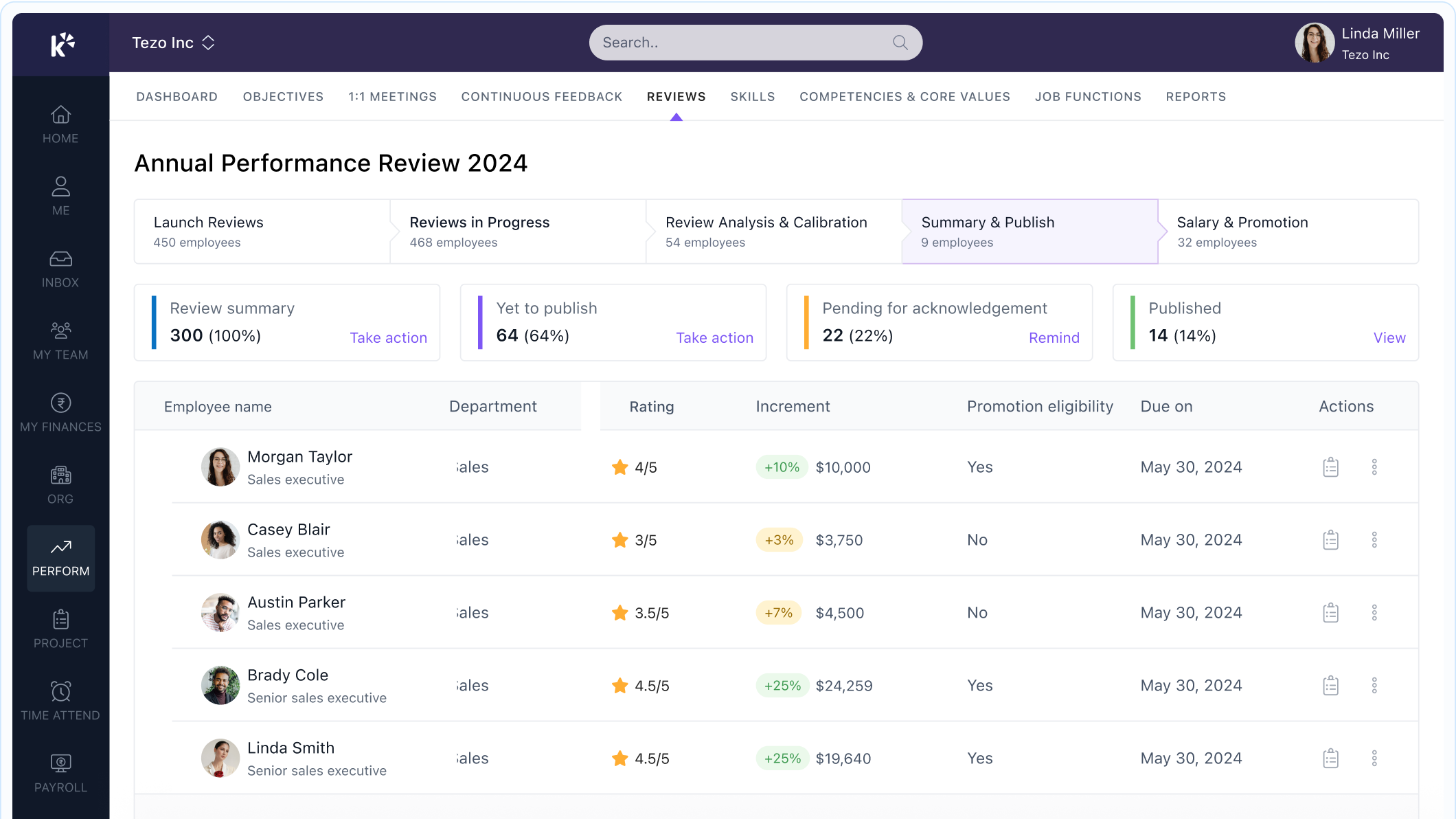Open clipboard icon for Brady Cole

(1330, 686)
